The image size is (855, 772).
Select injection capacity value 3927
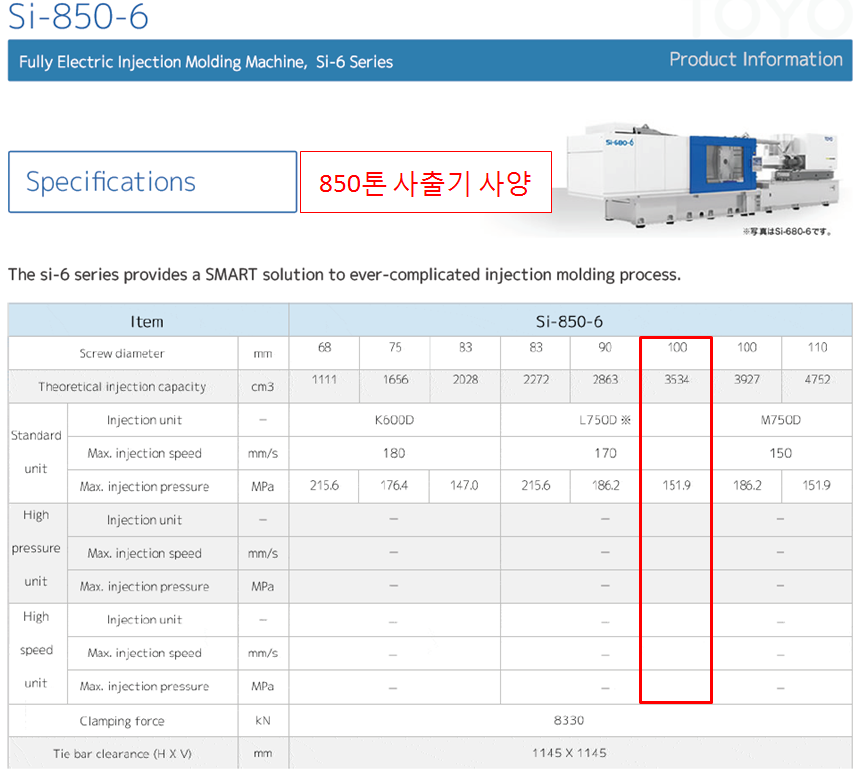point(746,379)
